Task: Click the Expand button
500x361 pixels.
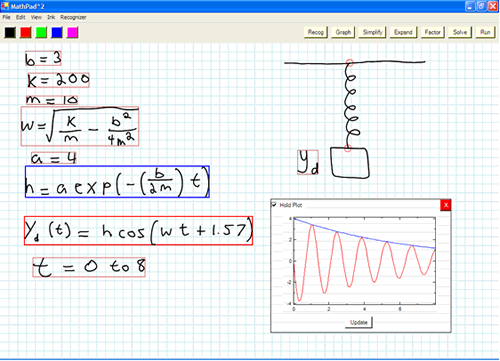Action: 403,32
